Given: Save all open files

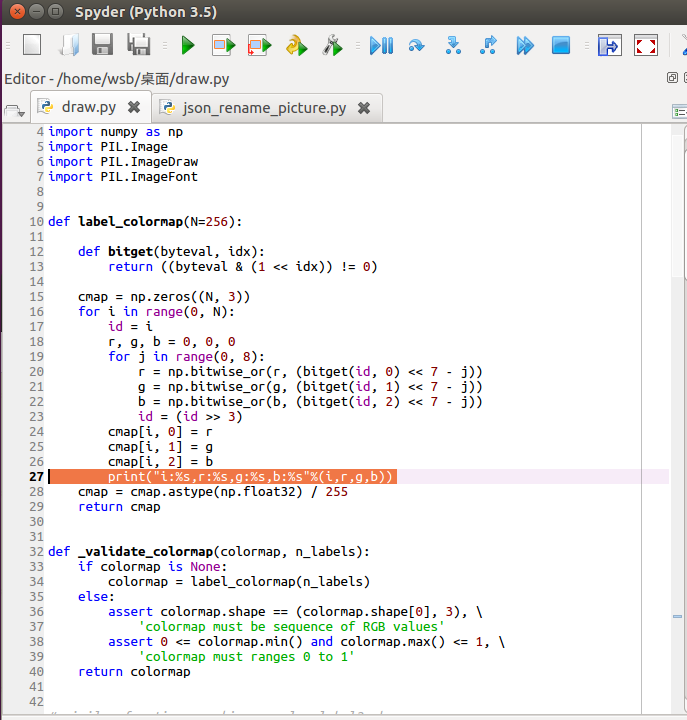Looking at the screenshot, I should (138, 45).
